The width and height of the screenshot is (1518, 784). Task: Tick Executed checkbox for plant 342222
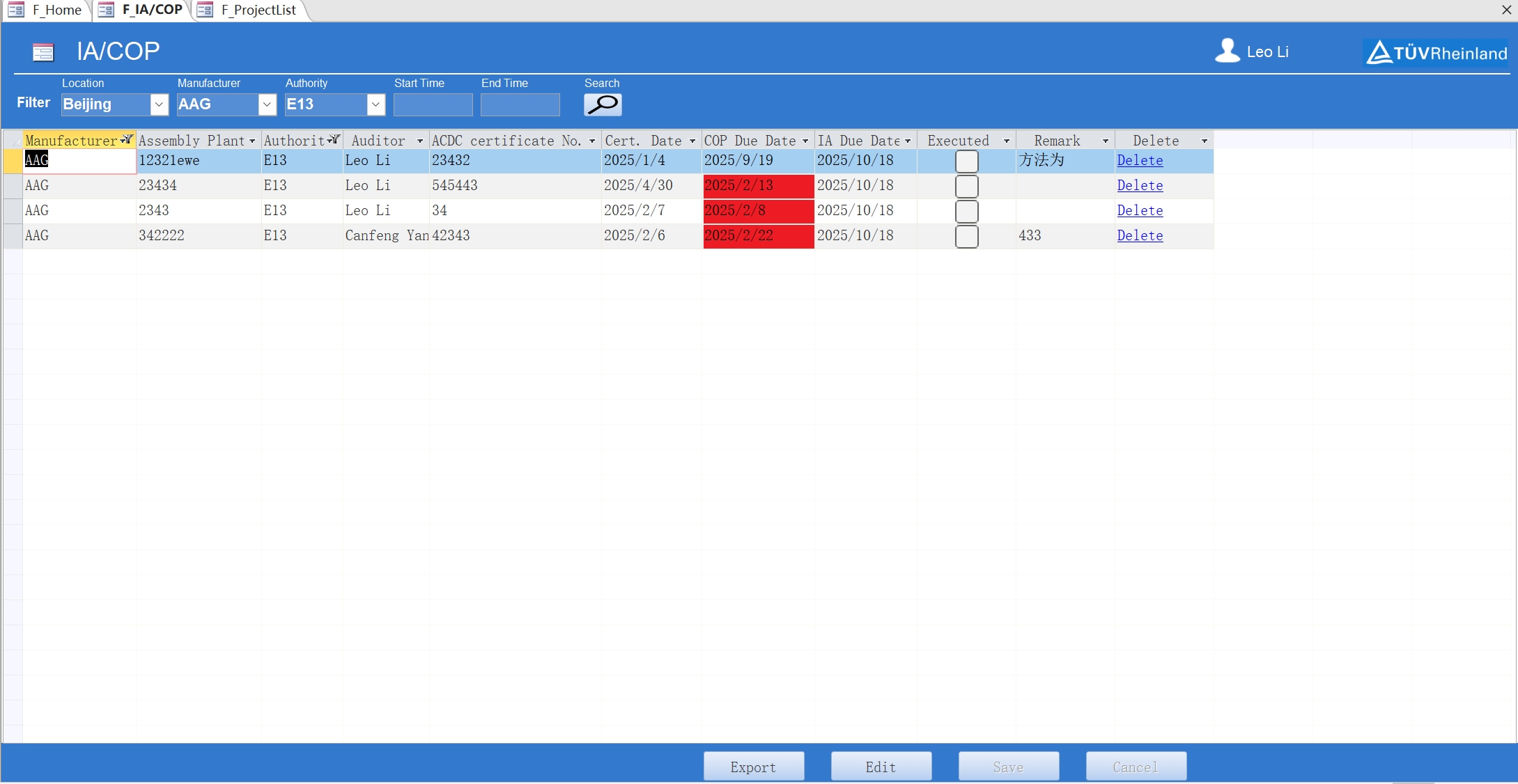click(966, 236)
